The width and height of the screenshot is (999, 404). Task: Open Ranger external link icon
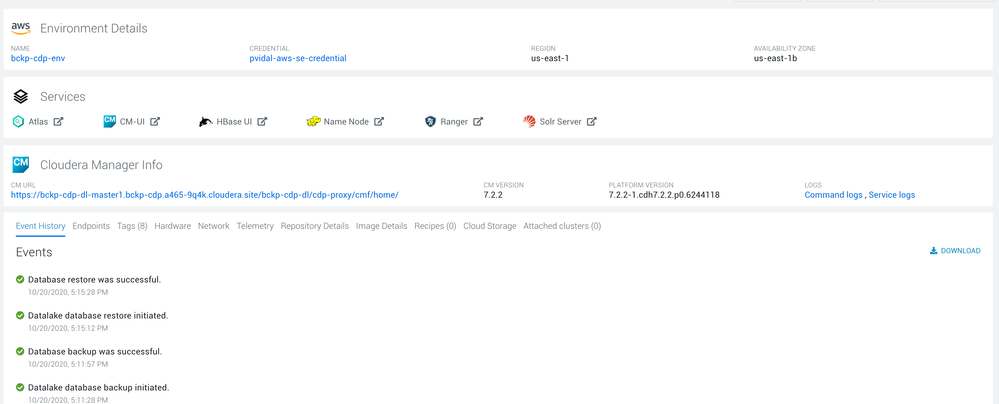point(478,122)
